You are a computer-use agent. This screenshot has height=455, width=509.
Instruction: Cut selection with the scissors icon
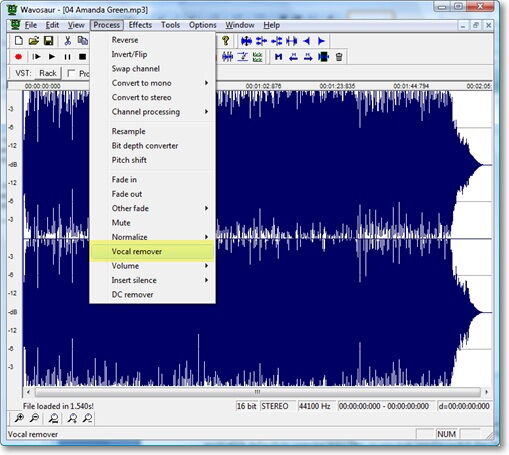tap(68, 41)
